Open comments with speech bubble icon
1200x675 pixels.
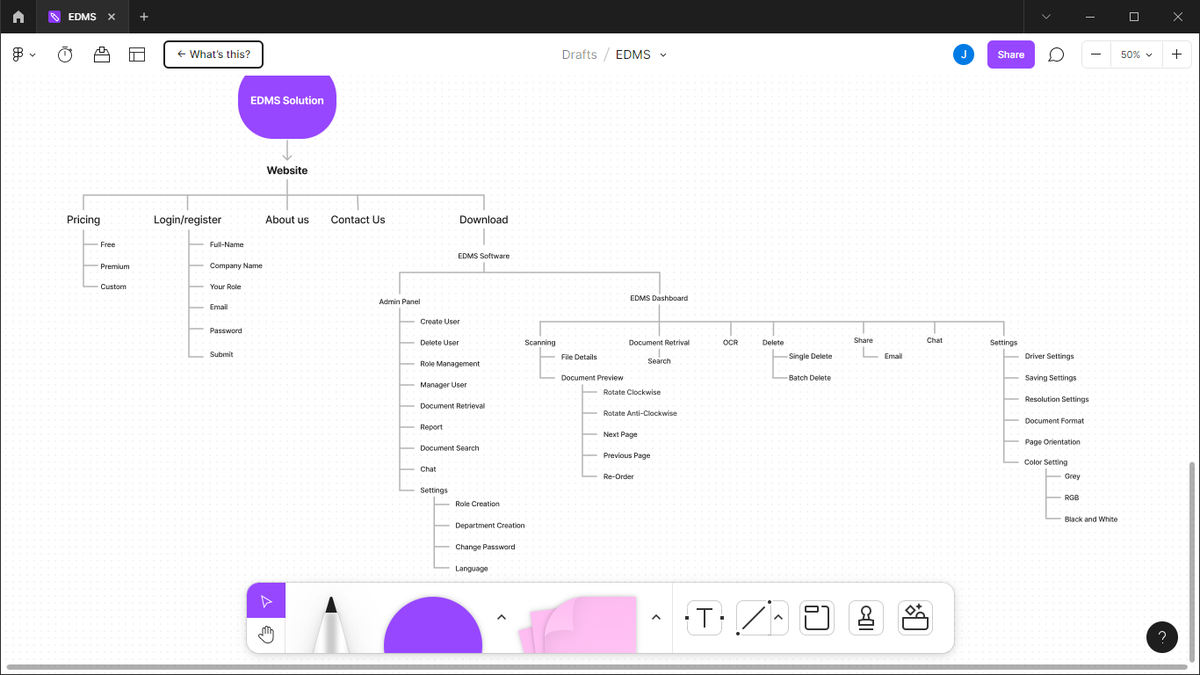1056,55
